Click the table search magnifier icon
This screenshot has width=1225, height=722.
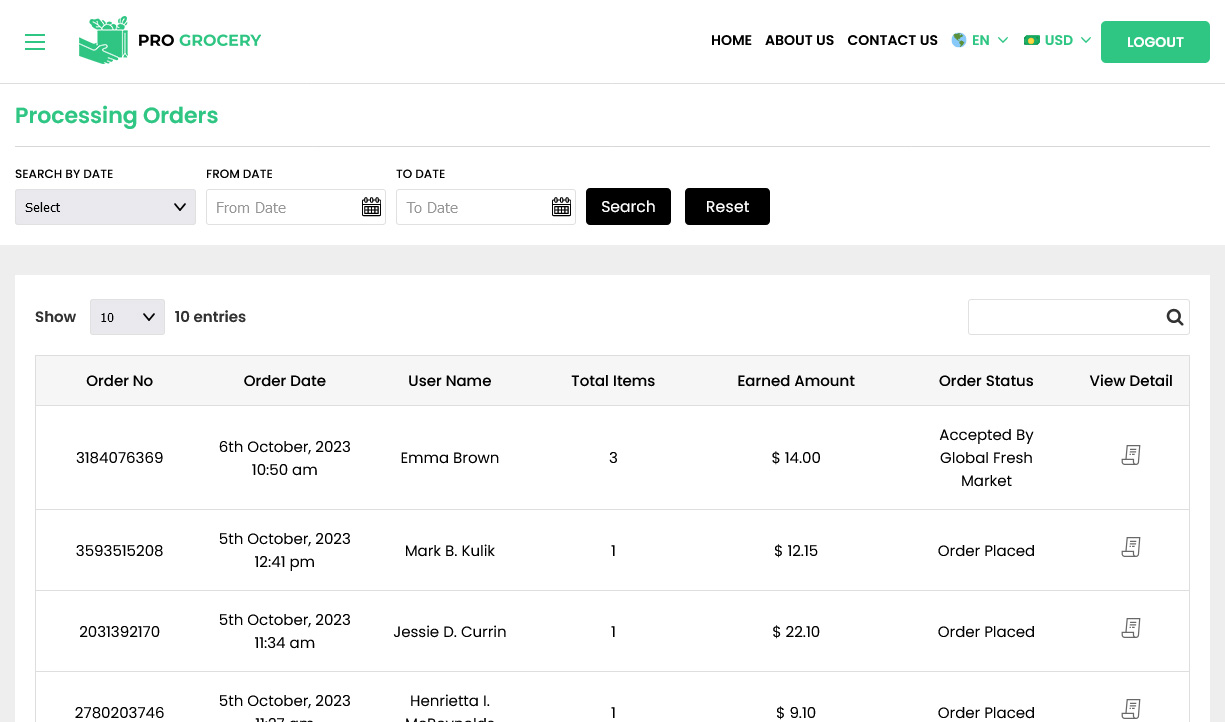coord(1175,317)
